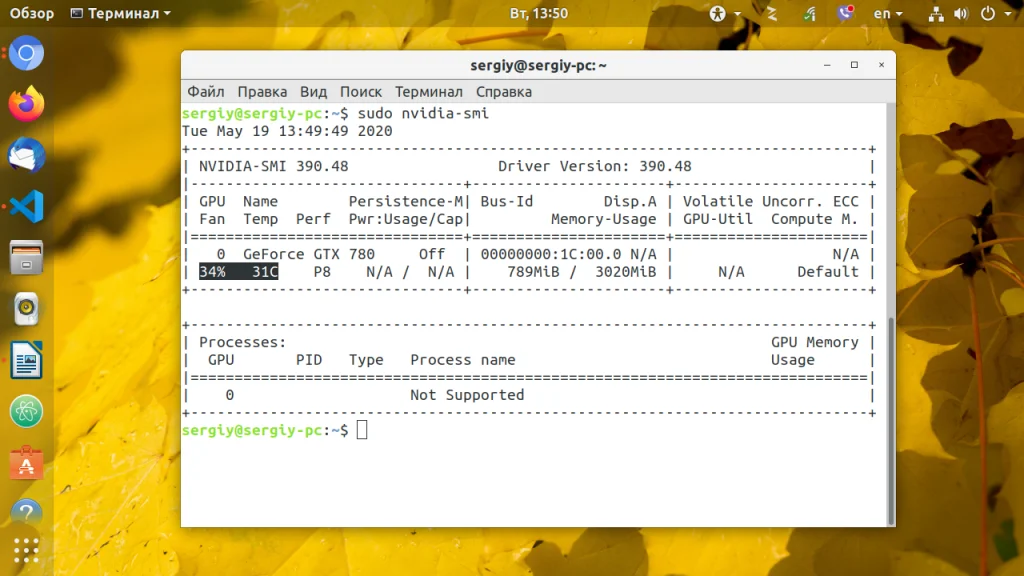Screen dimensions: 1024x576
Task: Click the Viber tray icon
Action: 845,14
